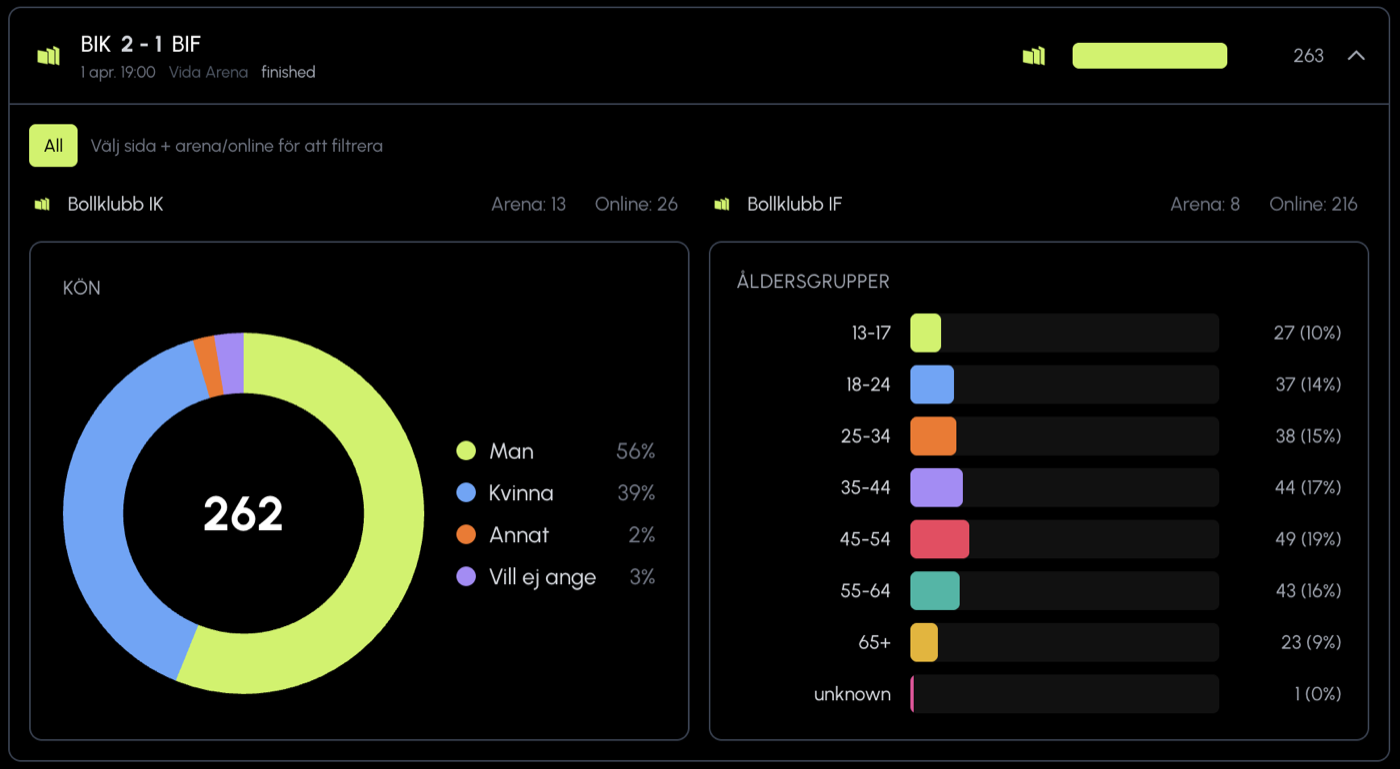Click the KÖN chart heading

tap(82, 288)
